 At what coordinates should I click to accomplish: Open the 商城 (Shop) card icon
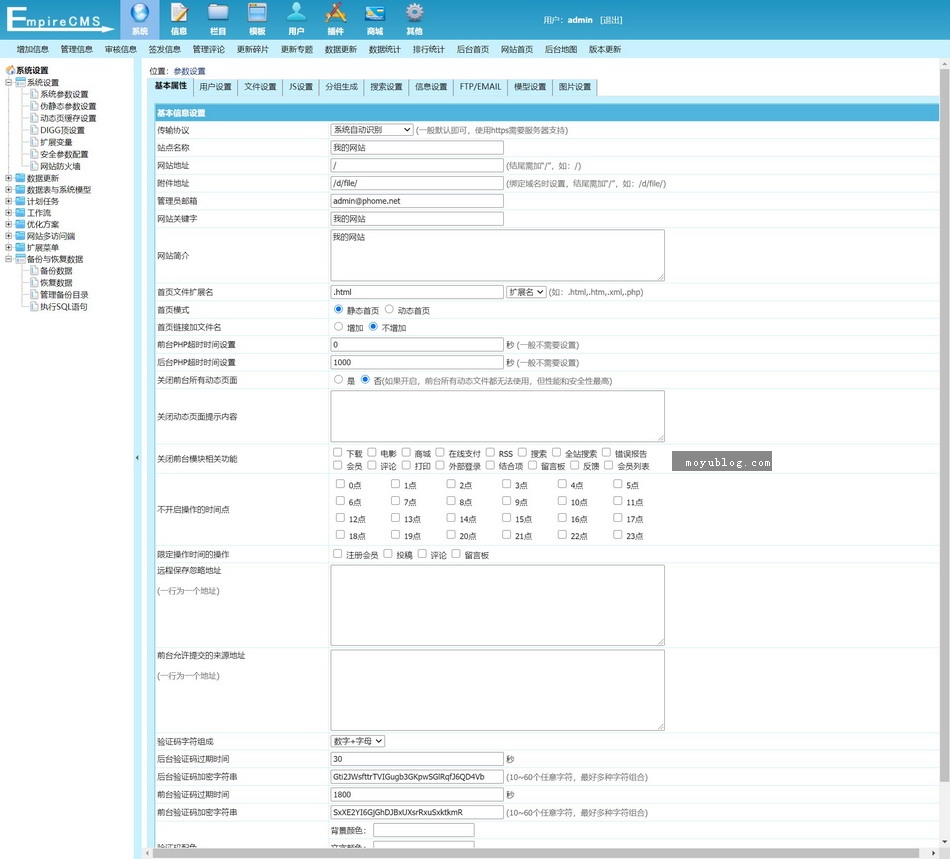(x=375, y=13)
